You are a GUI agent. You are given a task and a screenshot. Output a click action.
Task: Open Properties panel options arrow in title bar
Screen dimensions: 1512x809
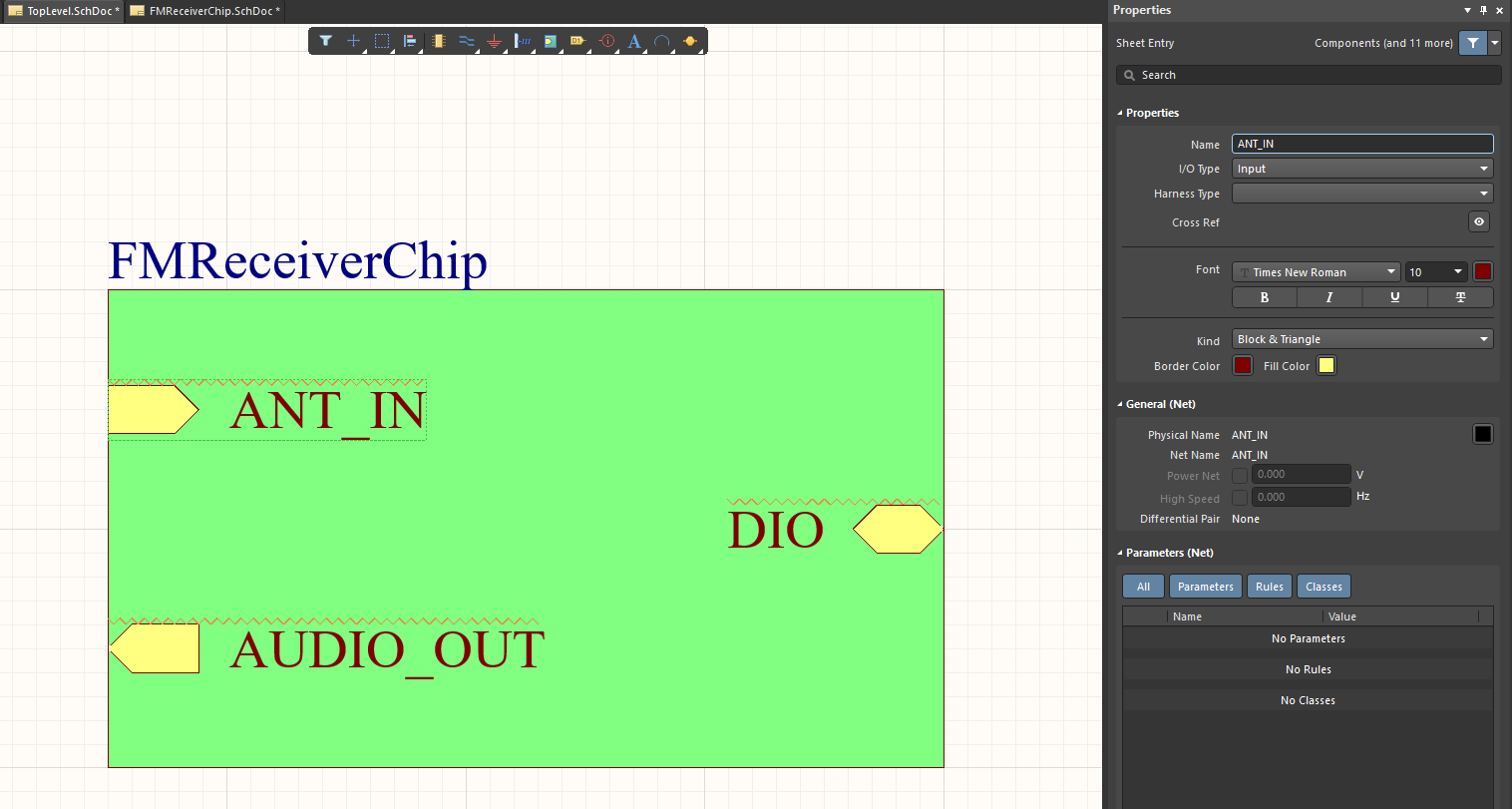click(x=1467, y=10)
